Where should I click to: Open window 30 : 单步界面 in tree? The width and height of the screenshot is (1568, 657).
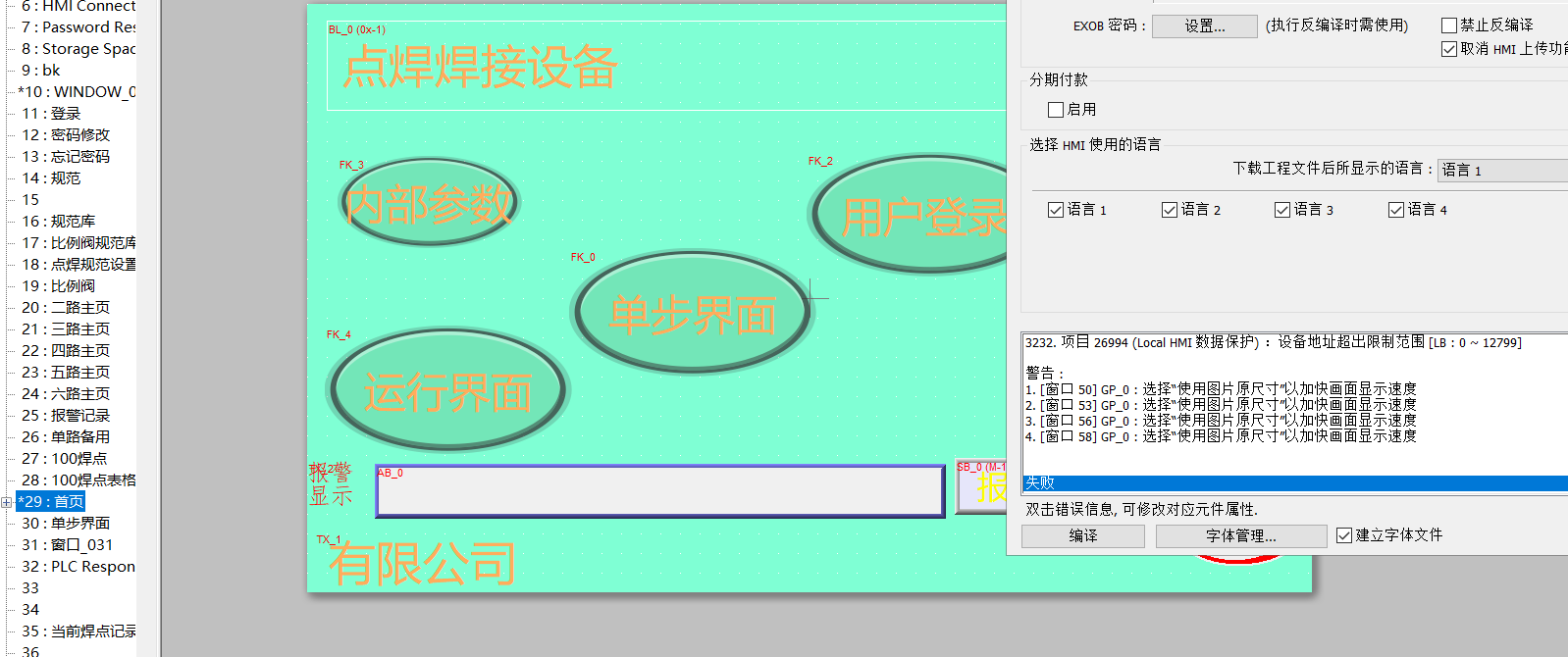coord(66,524)
